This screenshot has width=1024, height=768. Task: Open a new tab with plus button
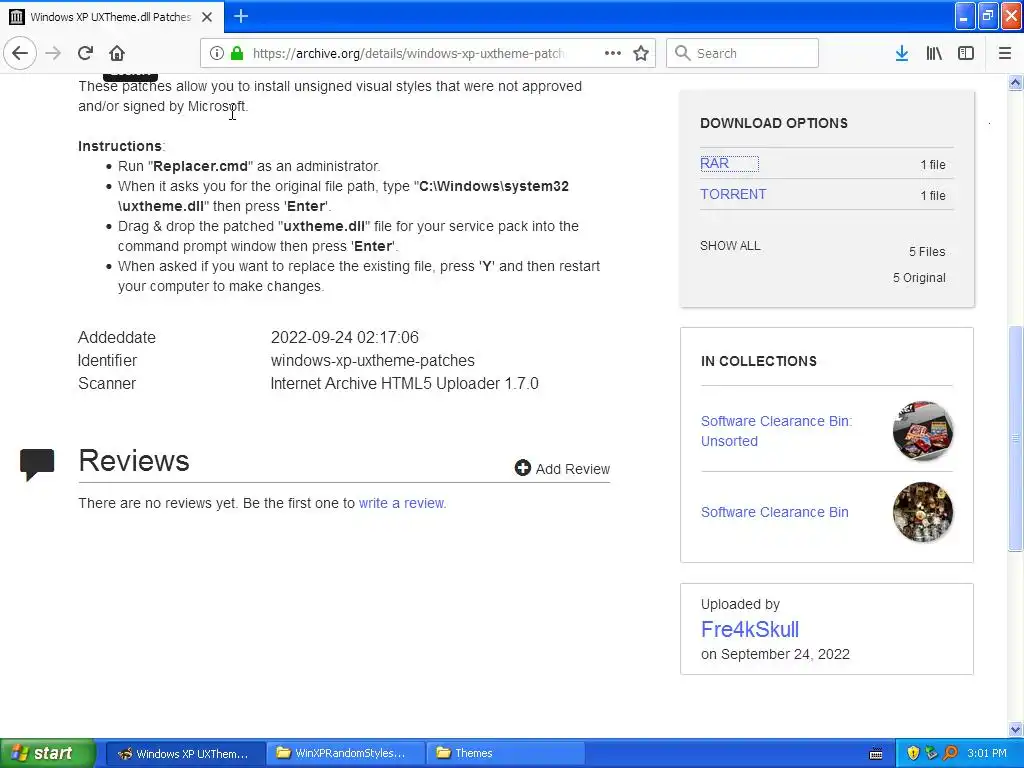coord(241,16)
